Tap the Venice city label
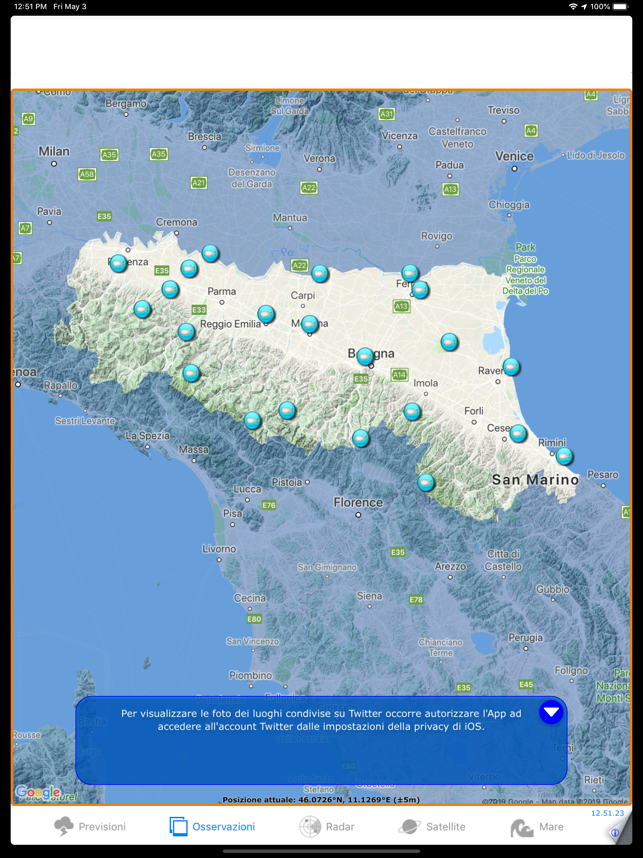Screen dimensions: 643x858 pos(514,156)
